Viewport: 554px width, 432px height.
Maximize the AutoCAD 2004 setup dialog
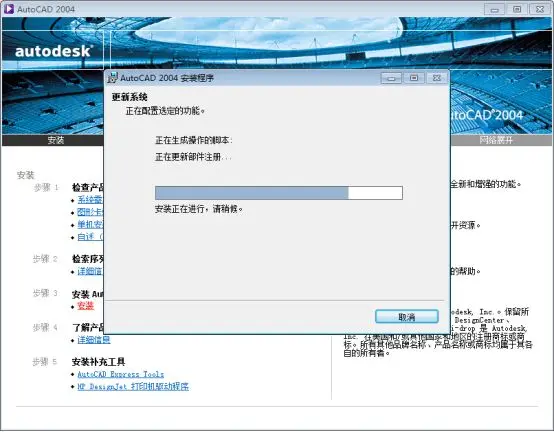(x=414, y=78)
